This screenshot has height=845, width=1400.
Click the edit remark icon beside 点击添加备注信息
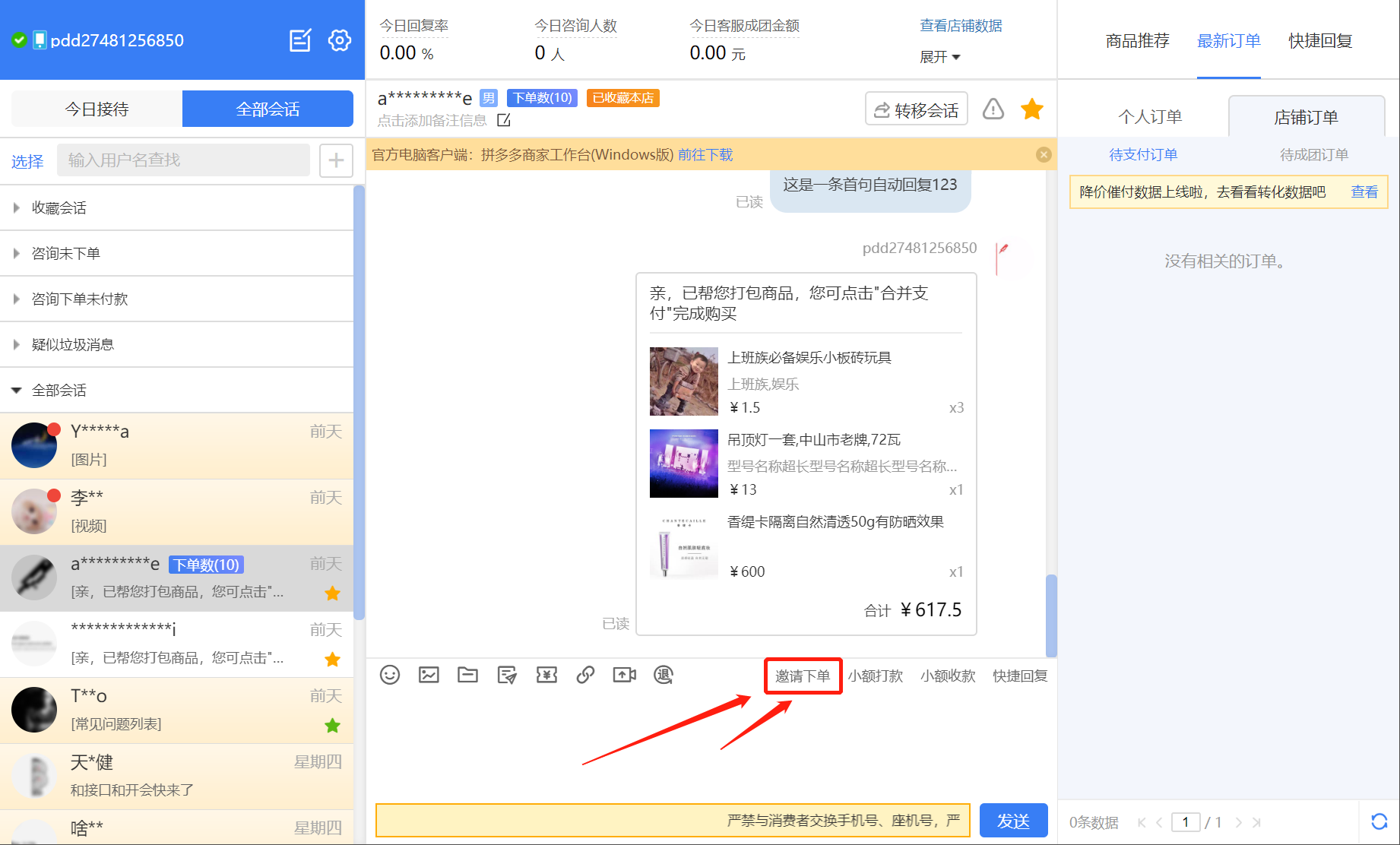pos(504,120)
